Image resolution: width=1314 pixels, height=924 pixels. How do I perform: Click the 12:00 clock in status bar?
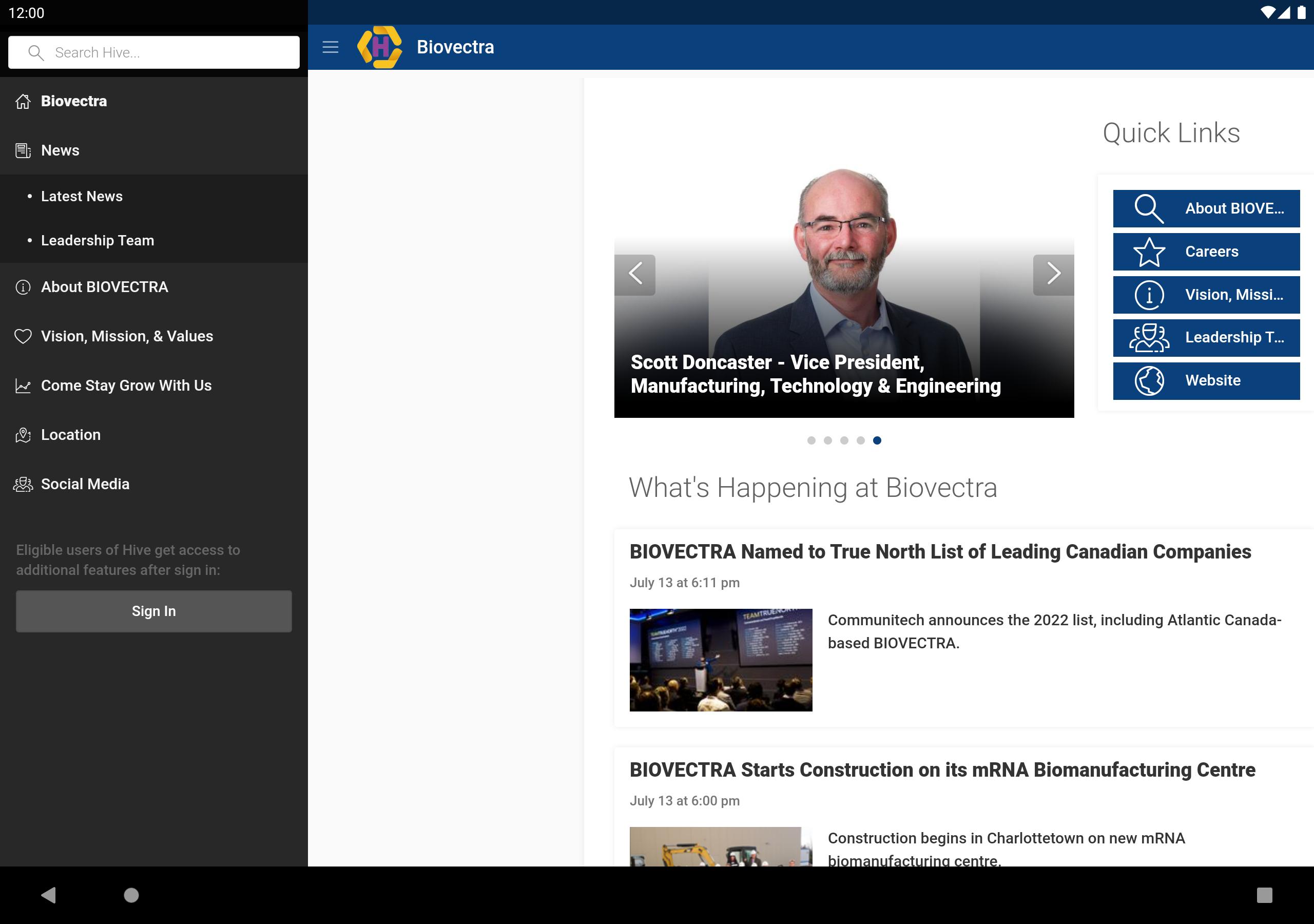[26, 13]
